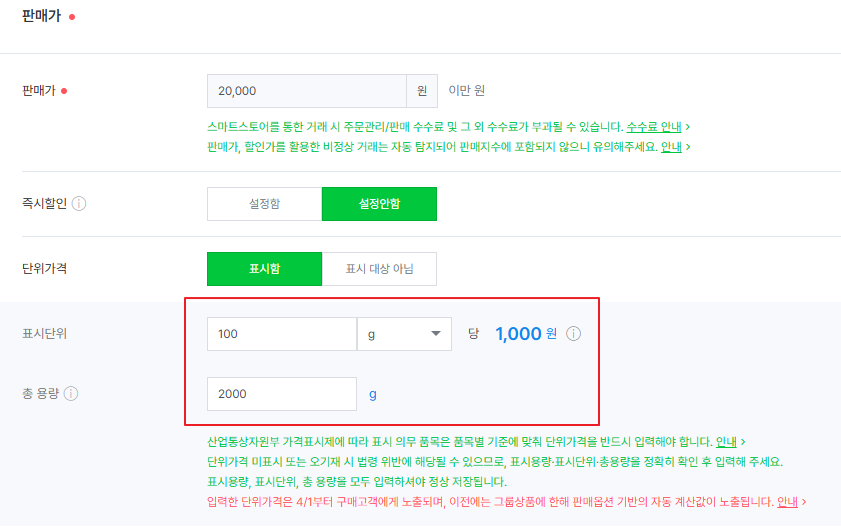Click the info icon next to 즉시할인

click(79, 204)
